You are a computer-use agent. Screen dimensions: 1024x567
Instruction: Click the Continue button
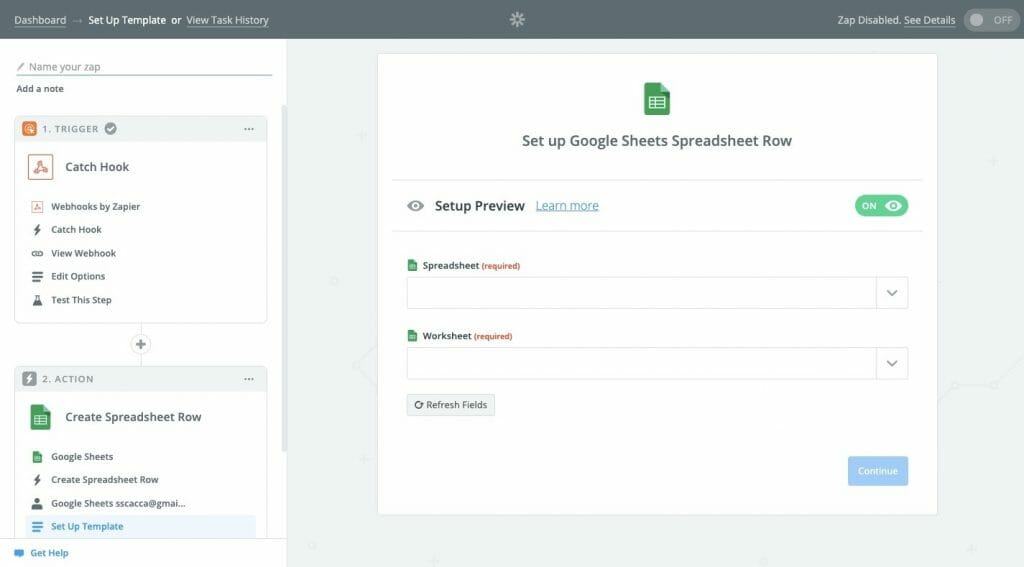click(x=878, y=471)
